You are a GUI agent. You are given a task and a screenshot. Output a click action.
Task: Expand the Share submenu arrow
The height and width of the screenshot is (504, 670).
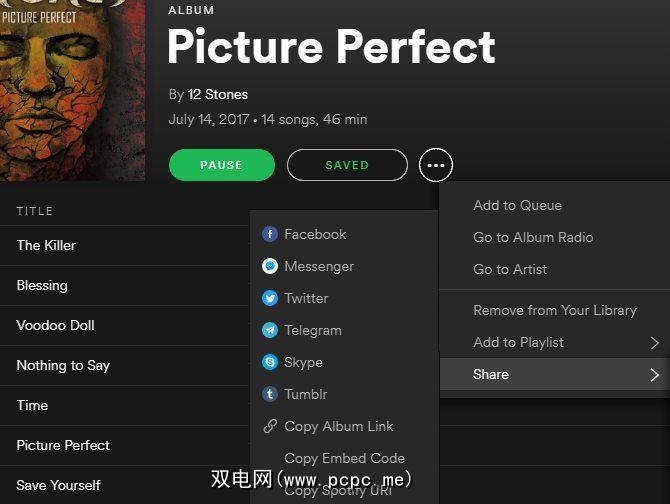pos(654,375)
